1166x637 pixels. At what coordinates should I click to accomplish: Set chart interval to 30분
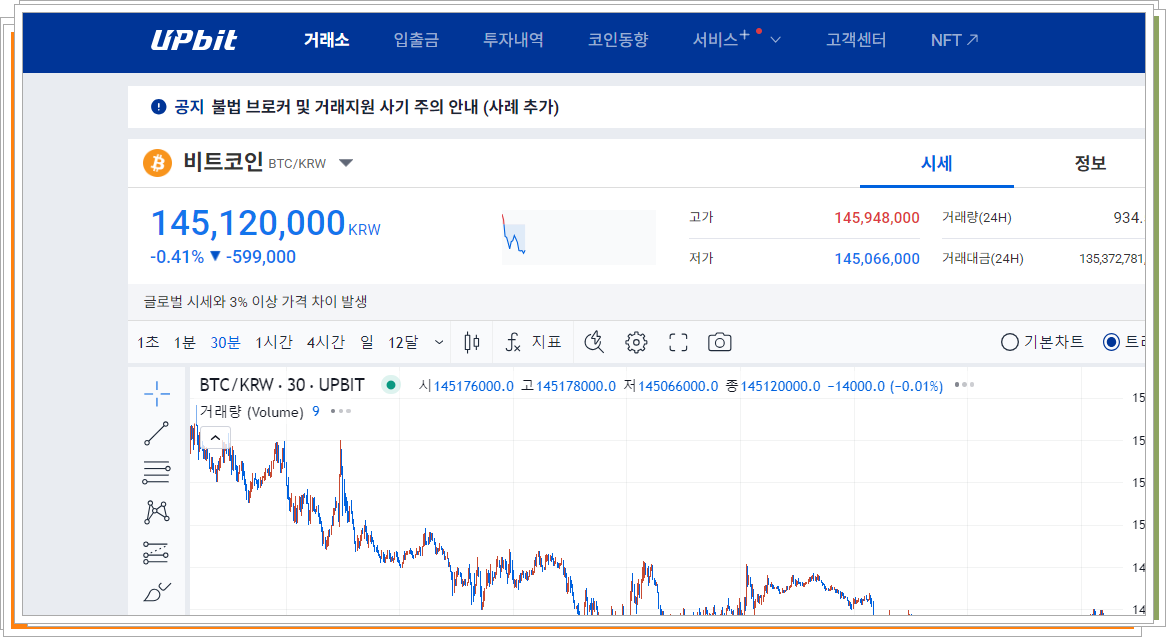click(225, 343)
